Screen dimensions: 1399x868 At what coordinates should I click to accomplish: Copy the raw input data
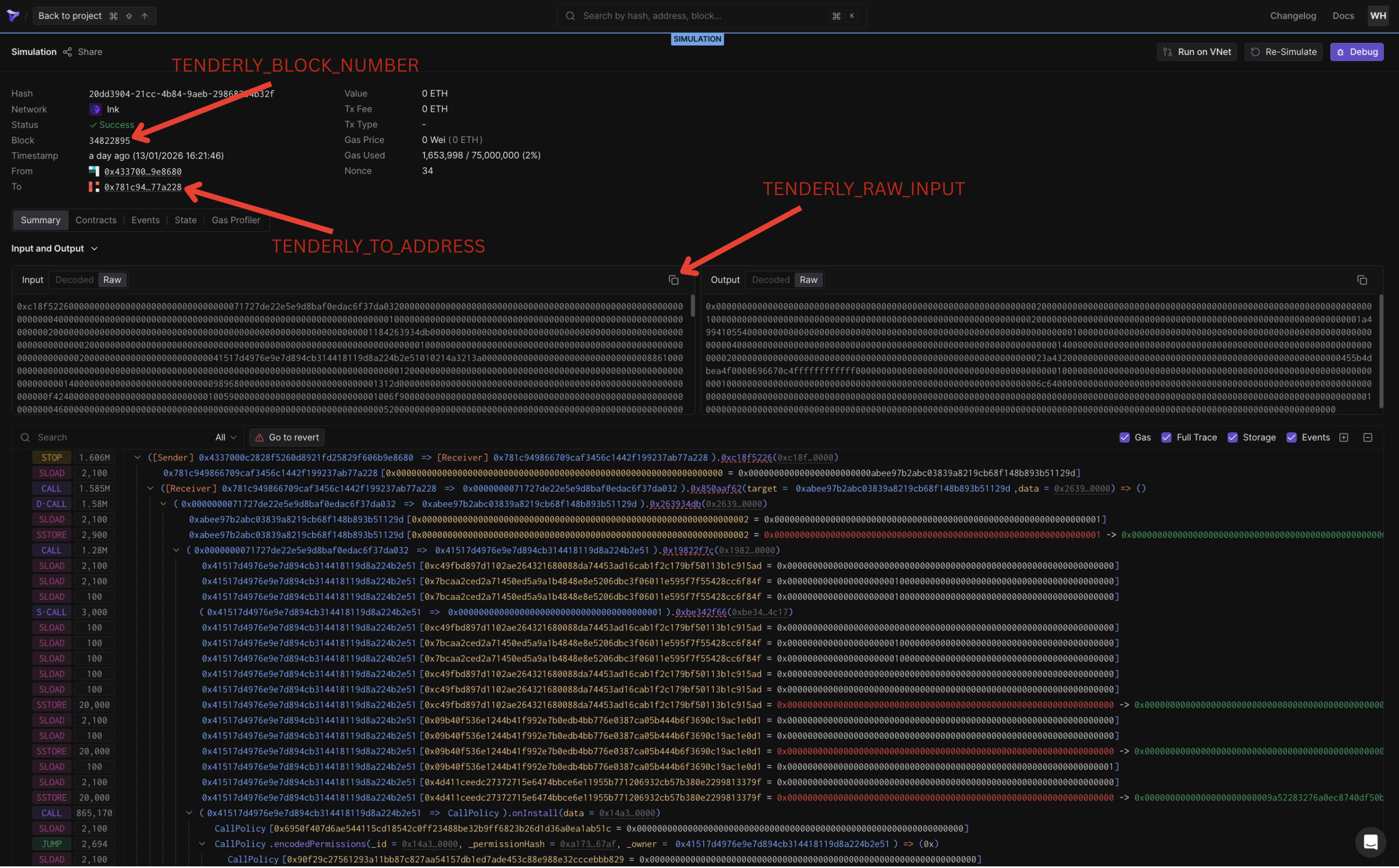(x=674, y=280)
